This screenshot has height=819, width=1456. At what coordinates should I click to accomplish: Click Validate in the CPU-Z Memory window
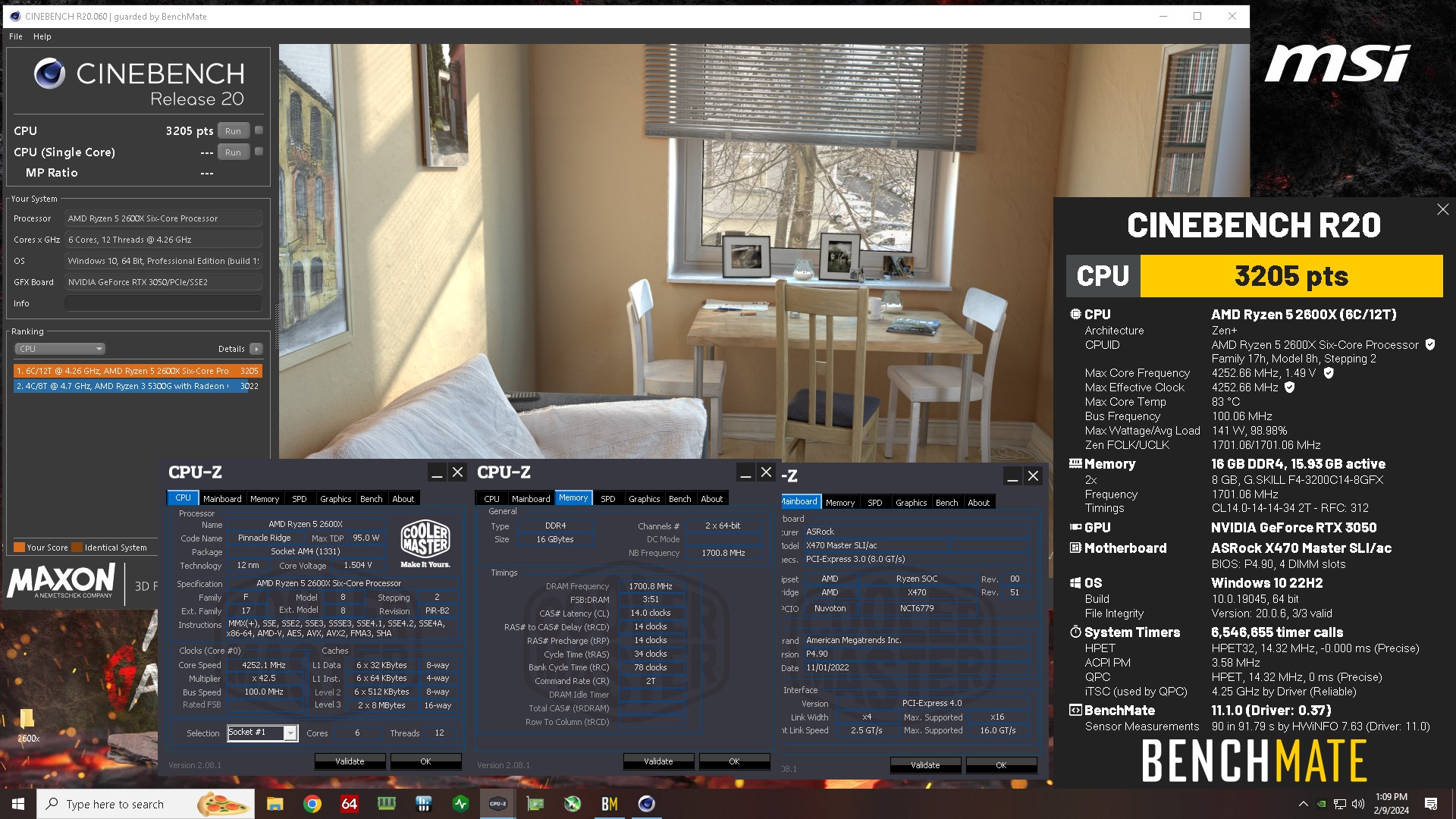[x=659, y=761]
